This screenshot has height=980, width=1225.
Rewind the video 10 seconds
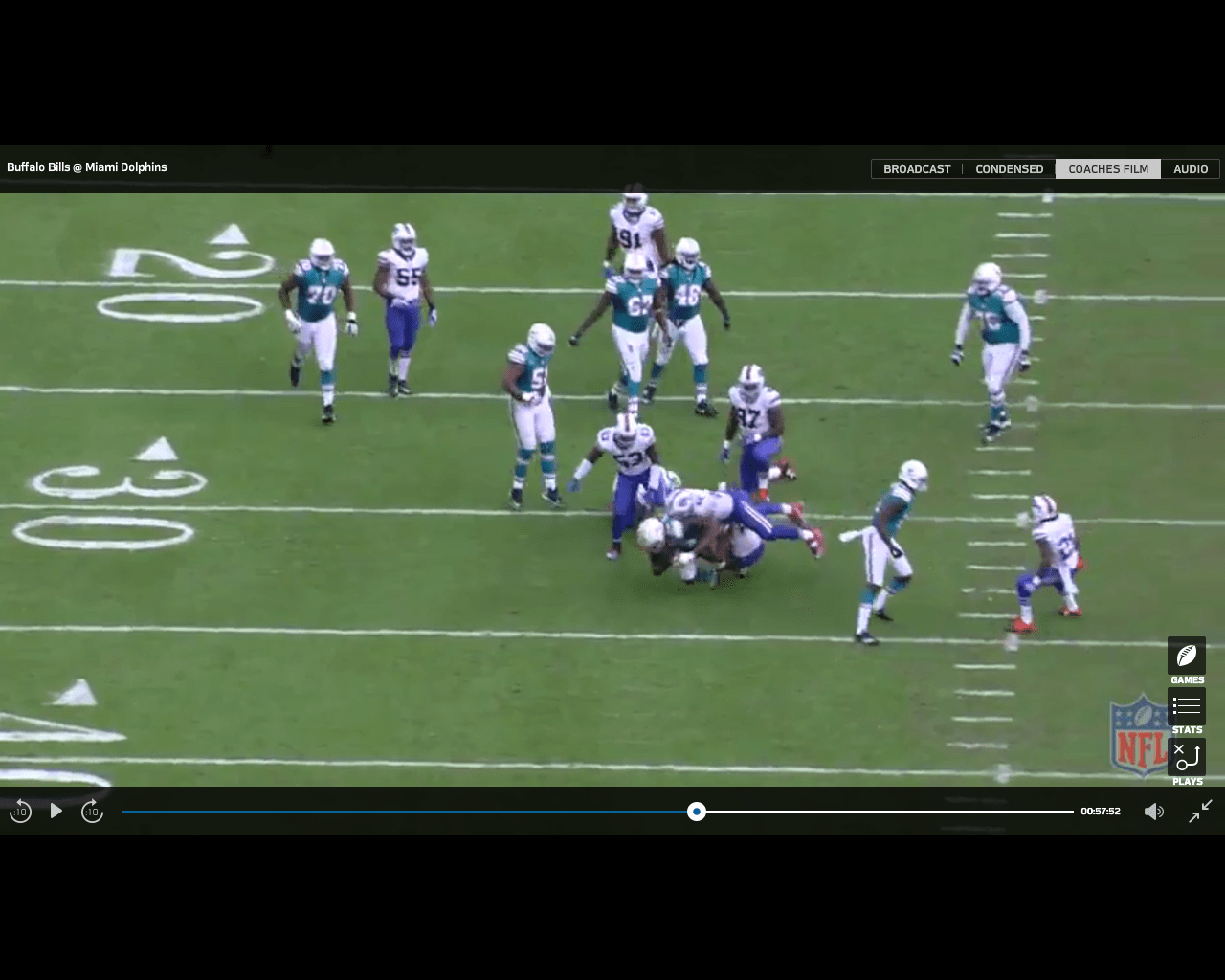pos(20,812)
